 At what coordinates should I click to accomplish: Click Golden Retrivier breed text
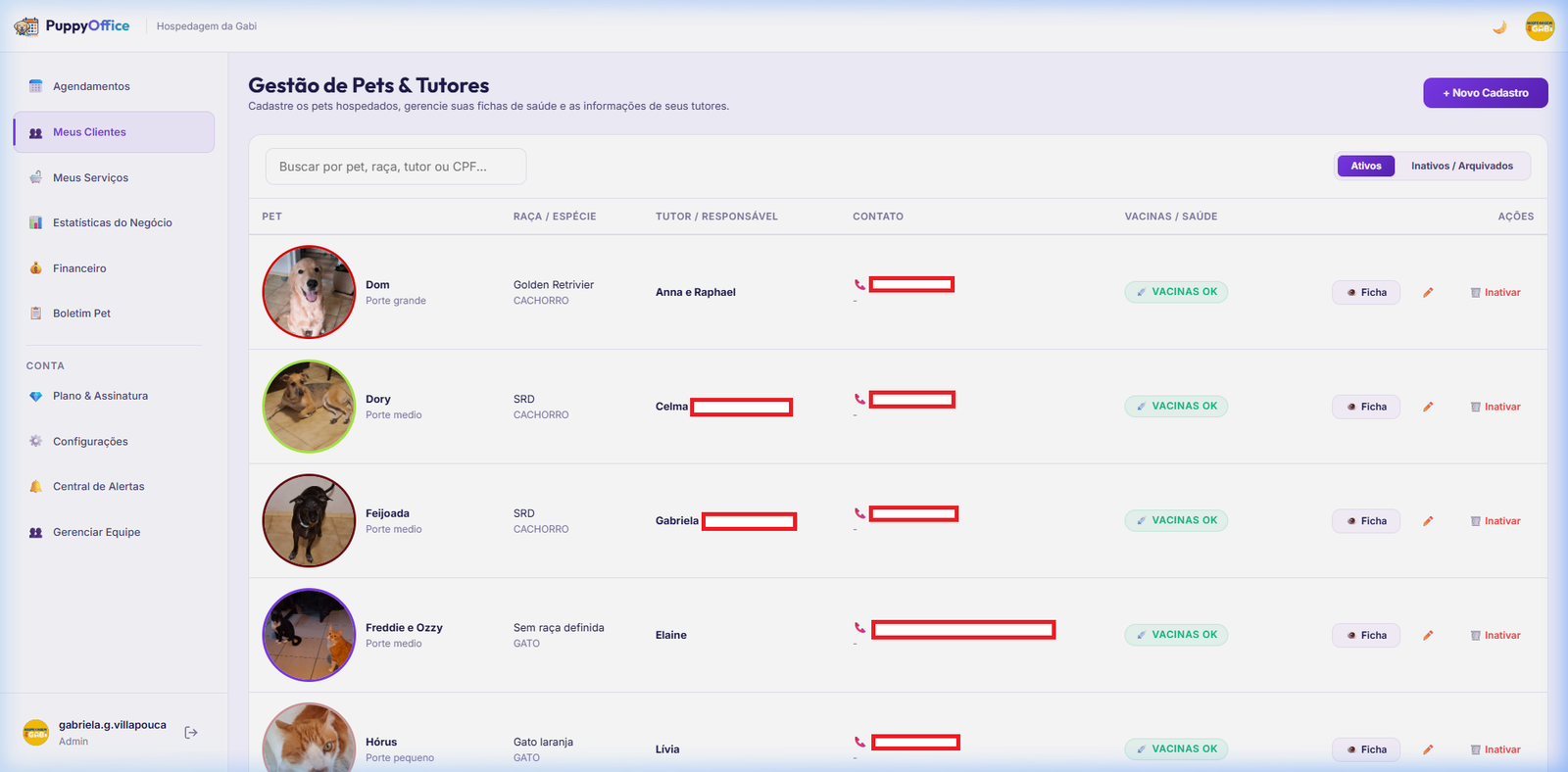point(554,285)
